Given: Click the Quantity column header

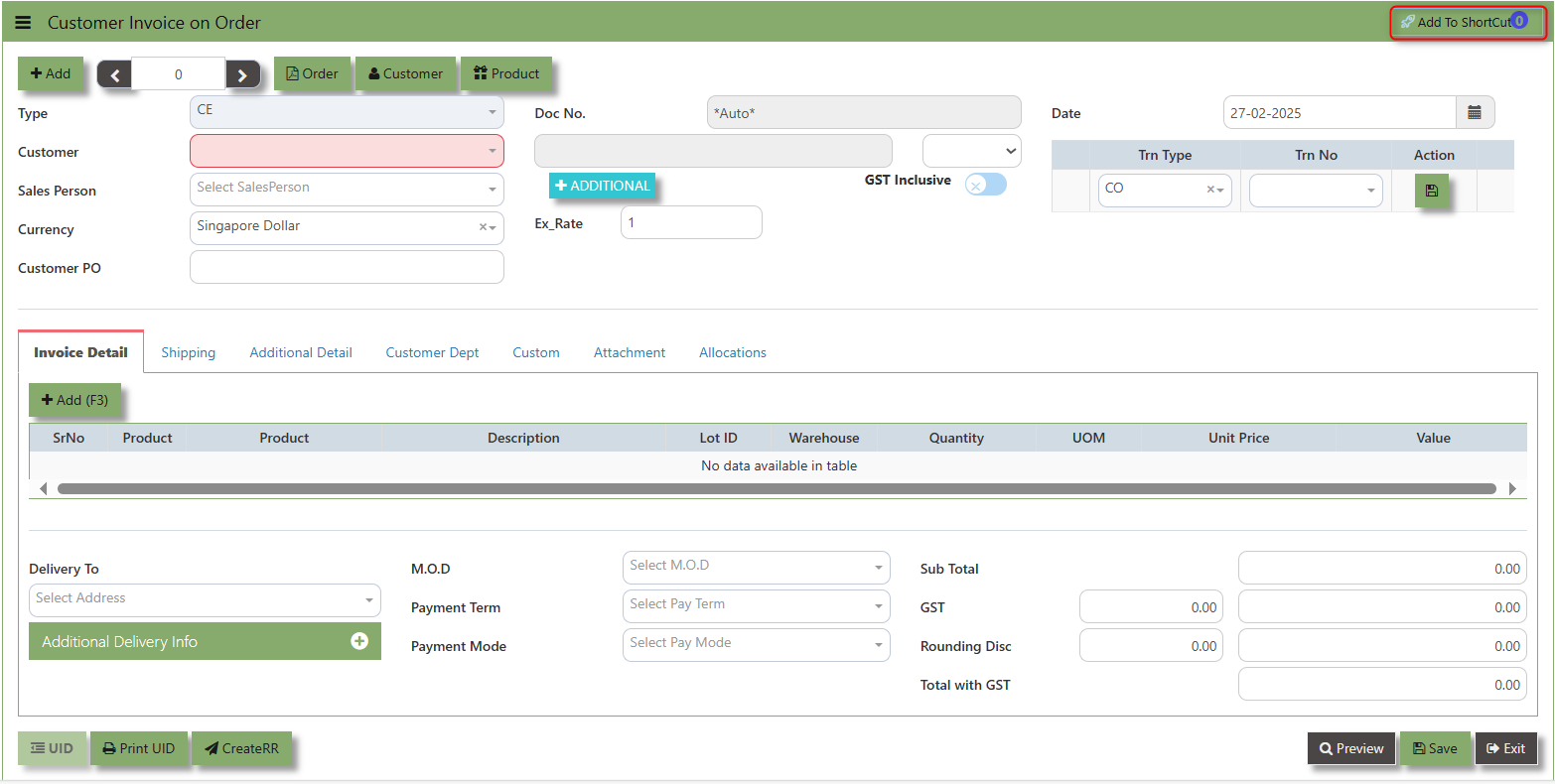Looking at the screenshot, I should point(956,438).
